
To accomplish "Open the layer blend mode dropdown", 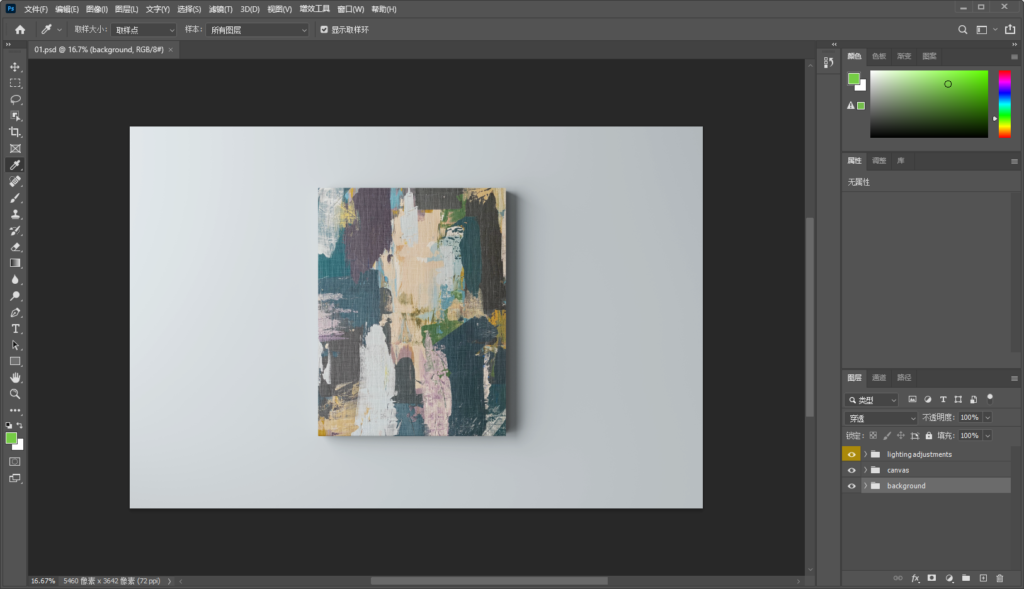I will [x=881, y=418].
